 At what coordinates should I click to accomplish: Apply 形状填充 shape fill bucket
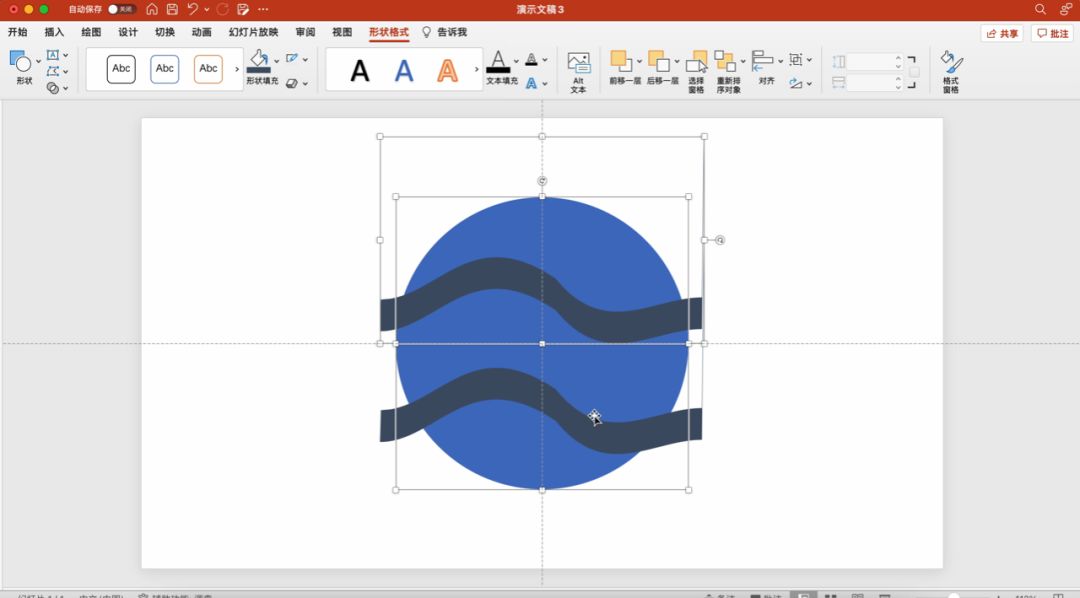tap(259, 61)
